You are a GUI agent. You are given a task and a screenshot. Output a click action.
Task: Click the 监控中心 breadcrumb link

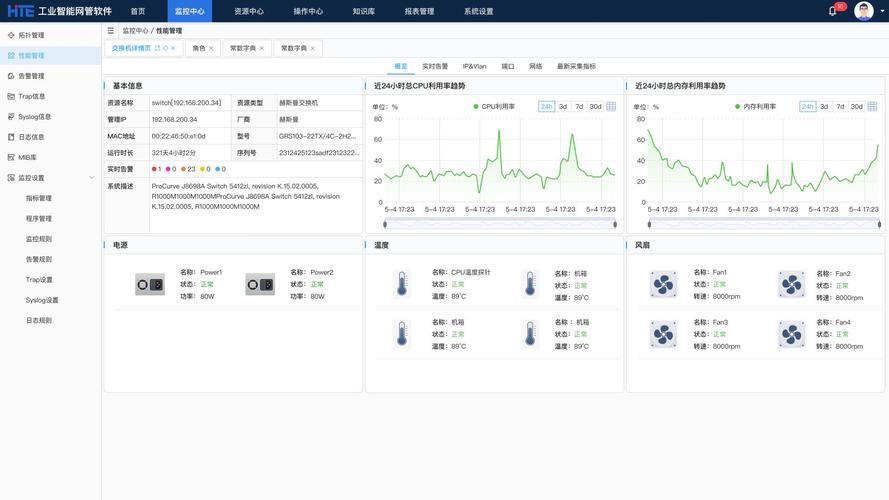136,31
